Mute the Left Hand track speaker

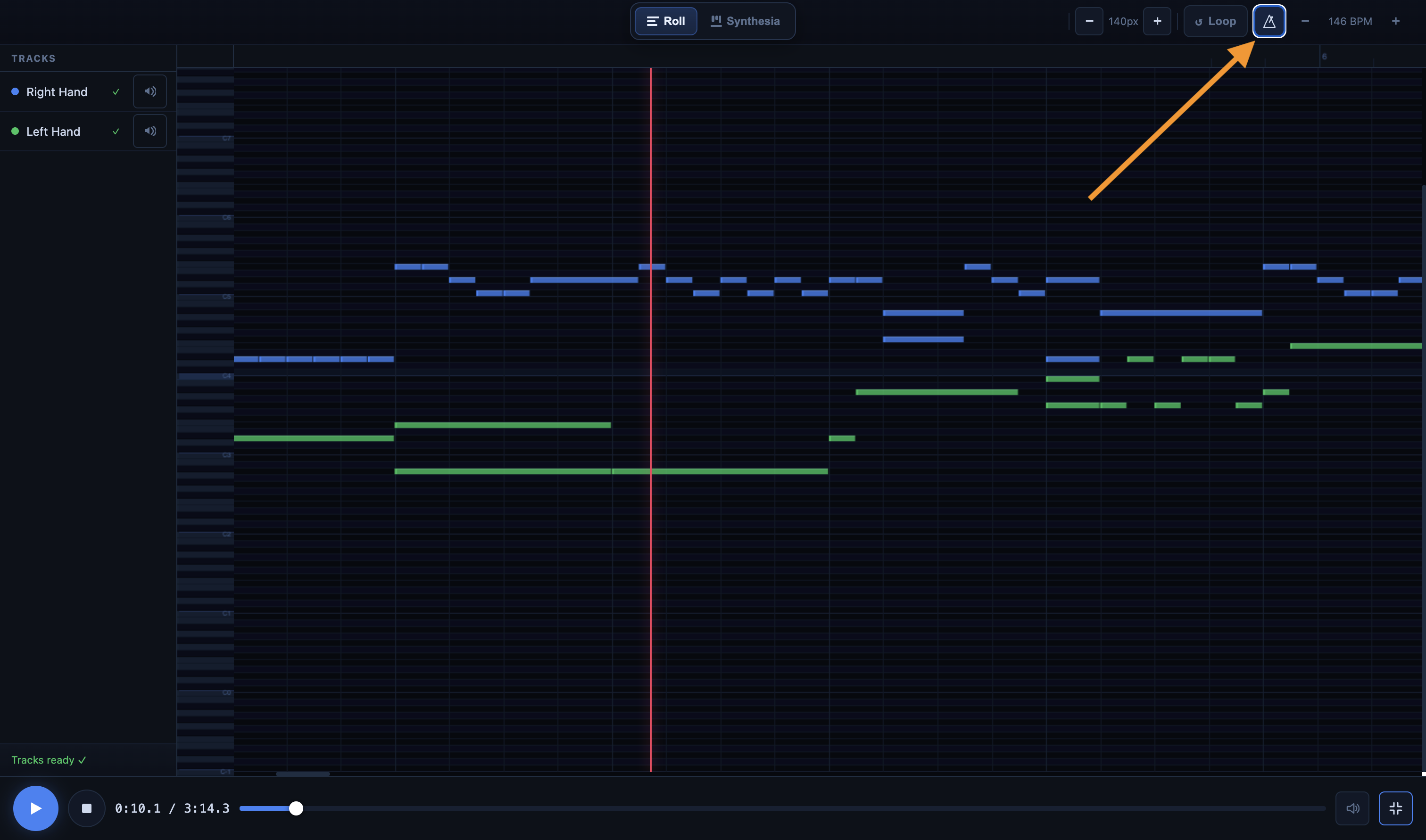coord(150,132)
